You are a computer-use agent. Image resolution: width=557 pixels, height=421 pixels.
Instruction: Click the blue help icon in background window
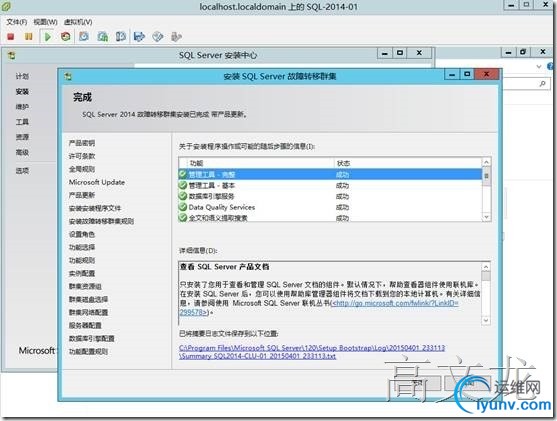[551, 66]
